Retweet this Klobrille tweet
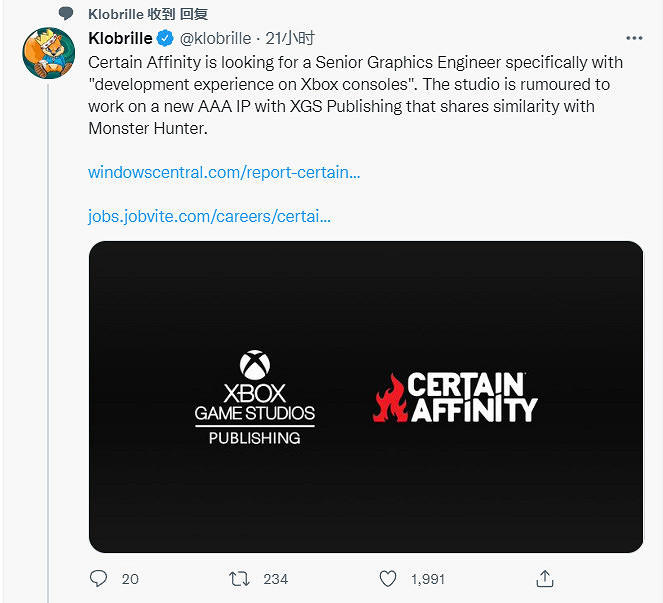Screen dimensions: 663x603 click(240, 578)
